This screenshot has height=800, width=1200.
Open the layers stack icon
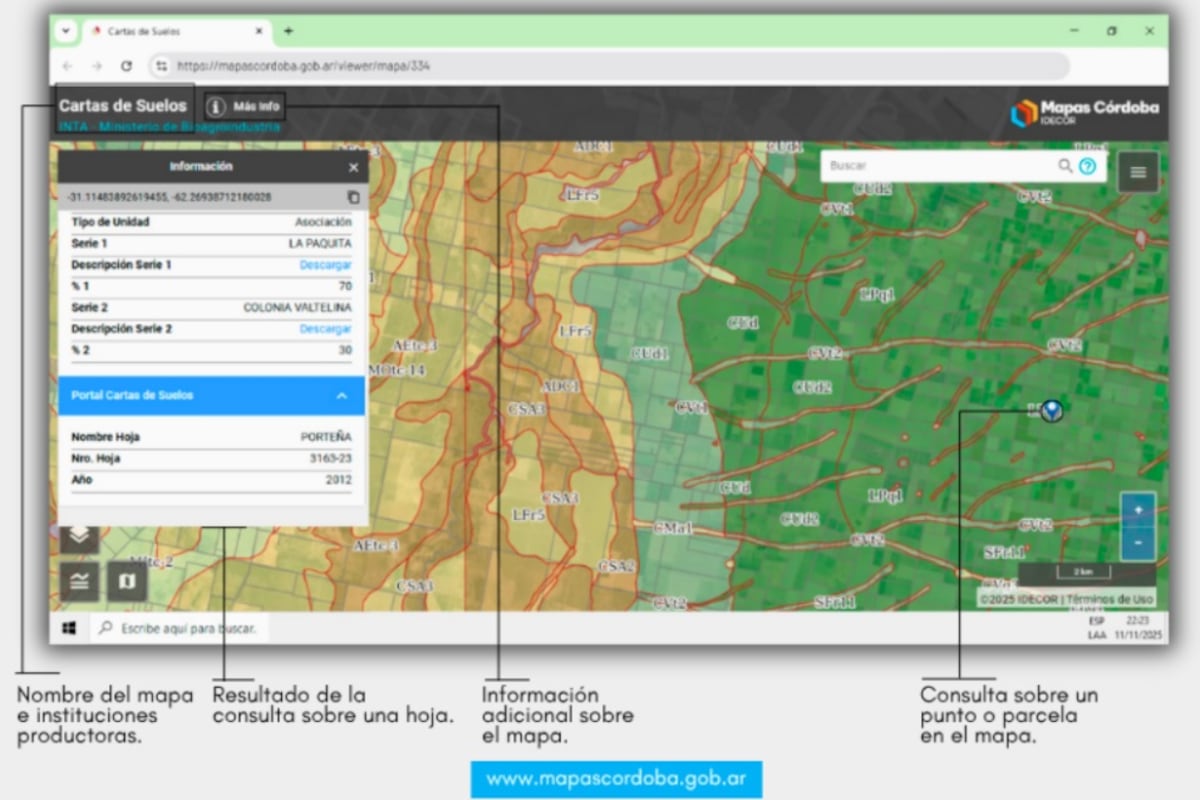(x=79, y=537)
